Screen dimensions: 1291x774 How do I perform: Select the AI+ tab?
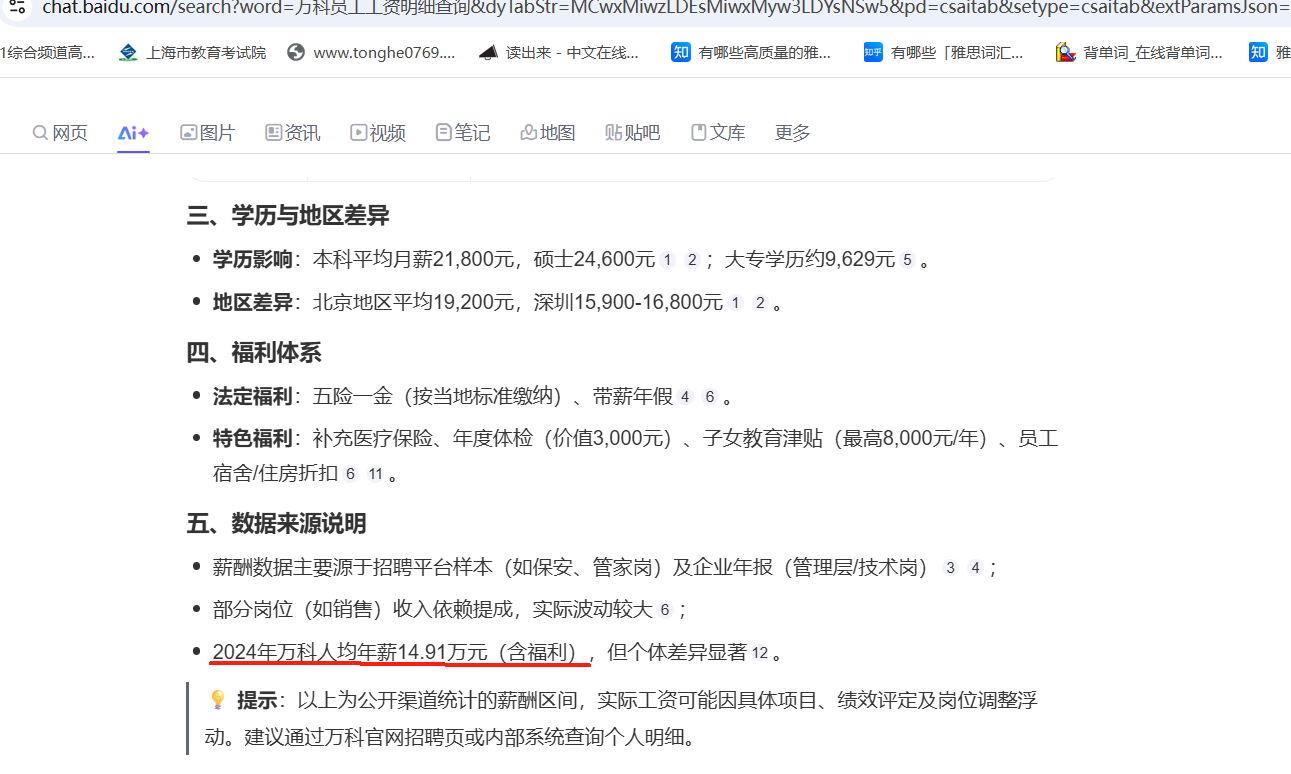[133, 133]
